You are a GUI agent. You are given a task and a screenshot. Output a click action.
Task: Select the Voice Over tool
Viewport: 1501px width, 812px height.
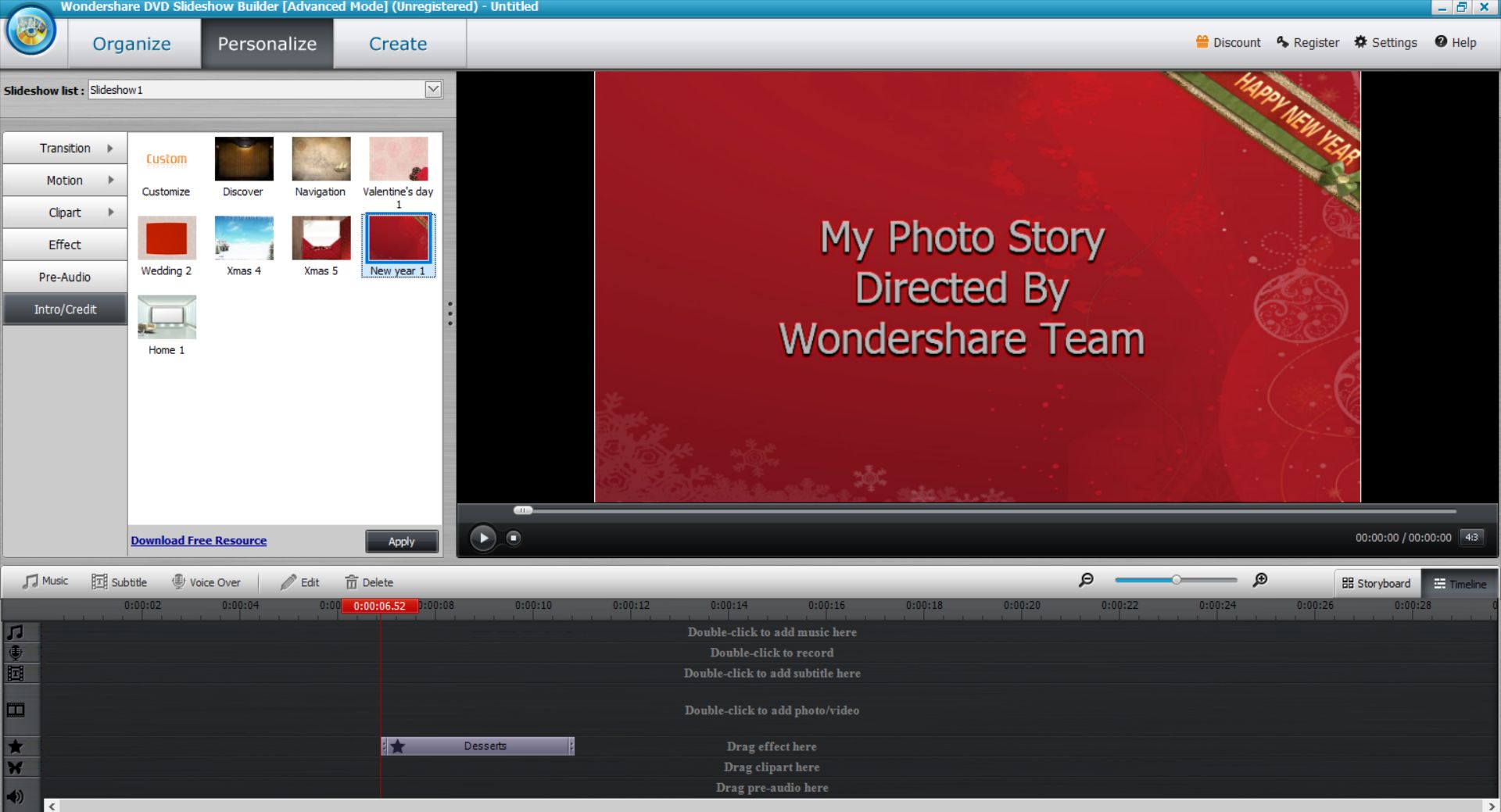[206, 581]
